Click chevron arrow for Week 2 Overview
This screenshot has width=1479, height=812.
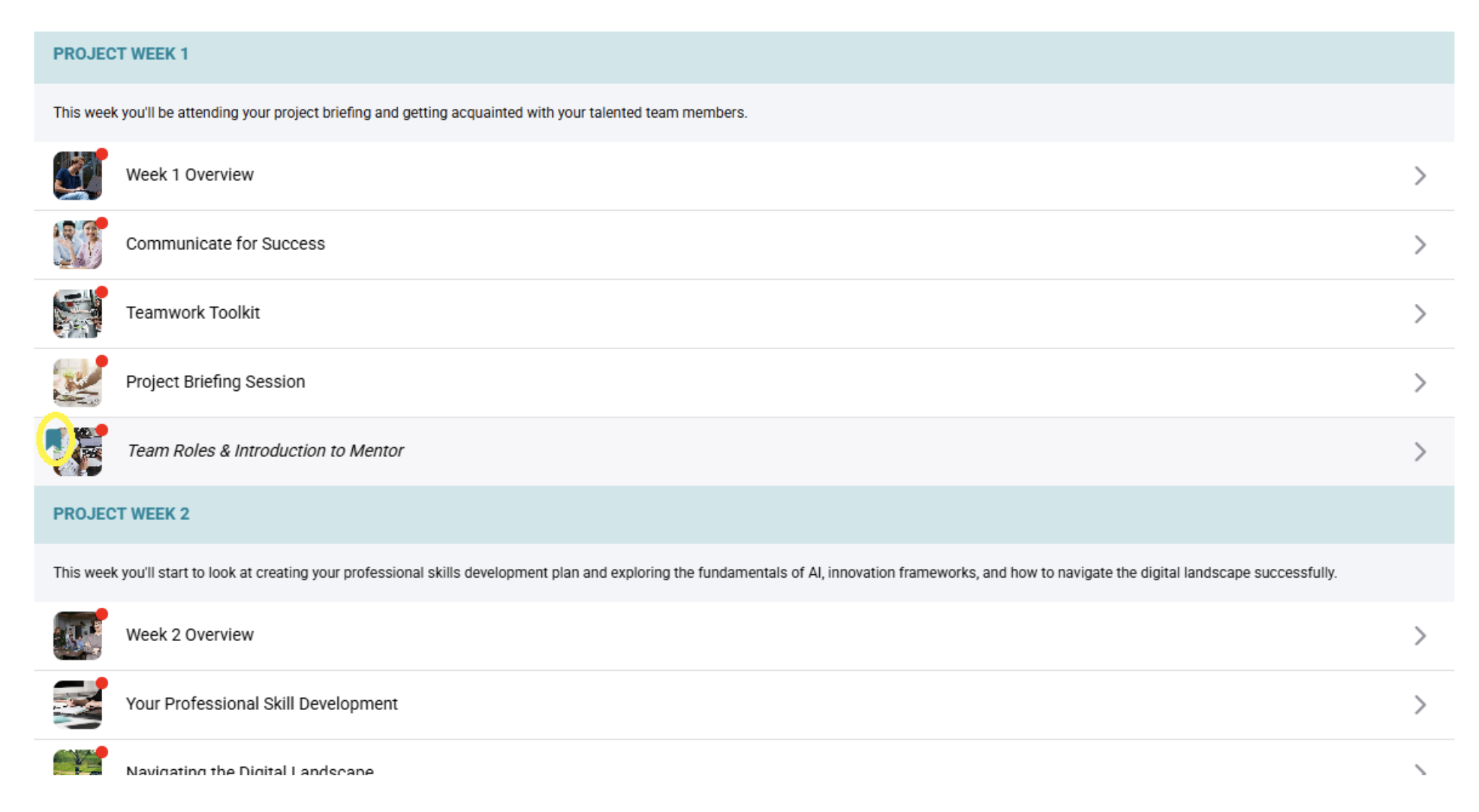pos(1419,636)
